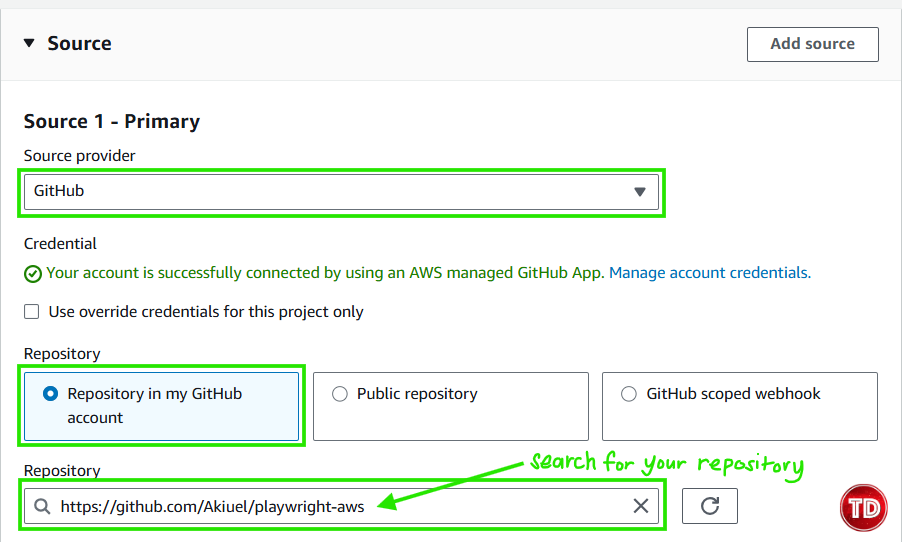Refresh the repository list

(710, 506)
